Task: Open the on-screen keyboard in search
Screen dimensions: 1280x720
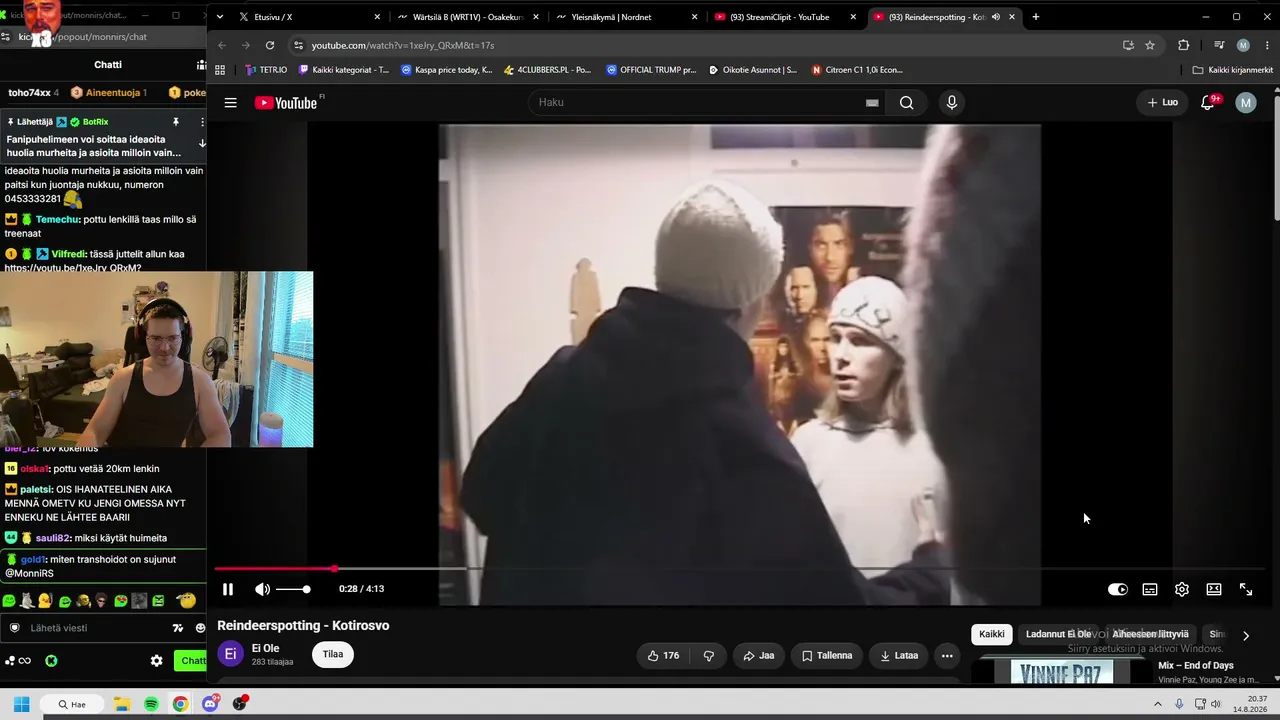Action: tap(872, 102)
